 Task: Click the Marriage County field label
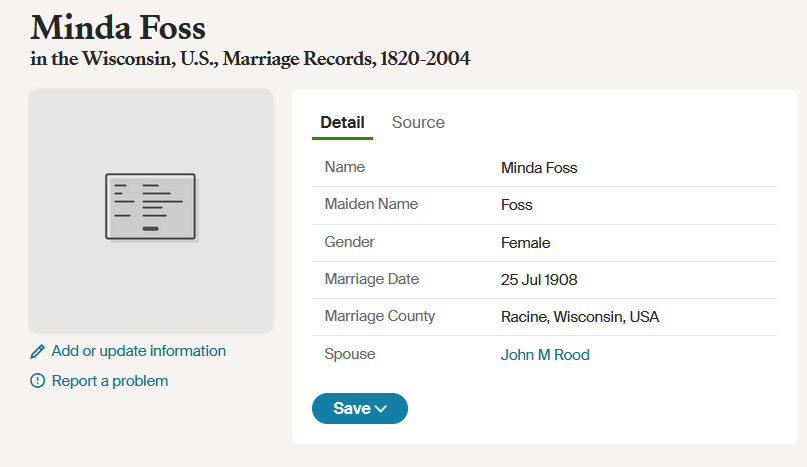pos(379,316)
